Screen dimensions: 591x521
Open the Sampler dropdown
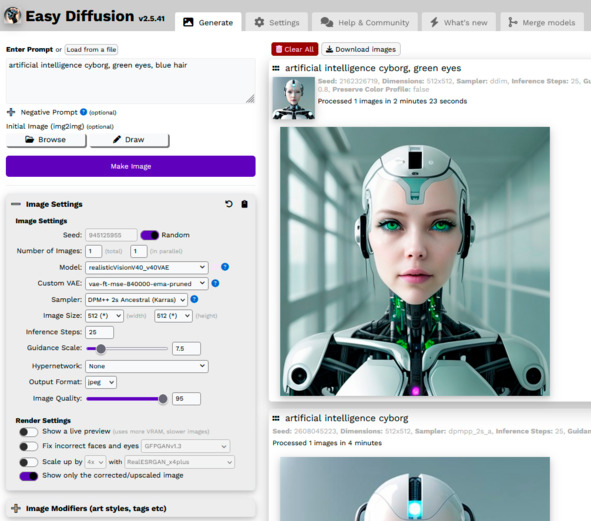[136, 300]
